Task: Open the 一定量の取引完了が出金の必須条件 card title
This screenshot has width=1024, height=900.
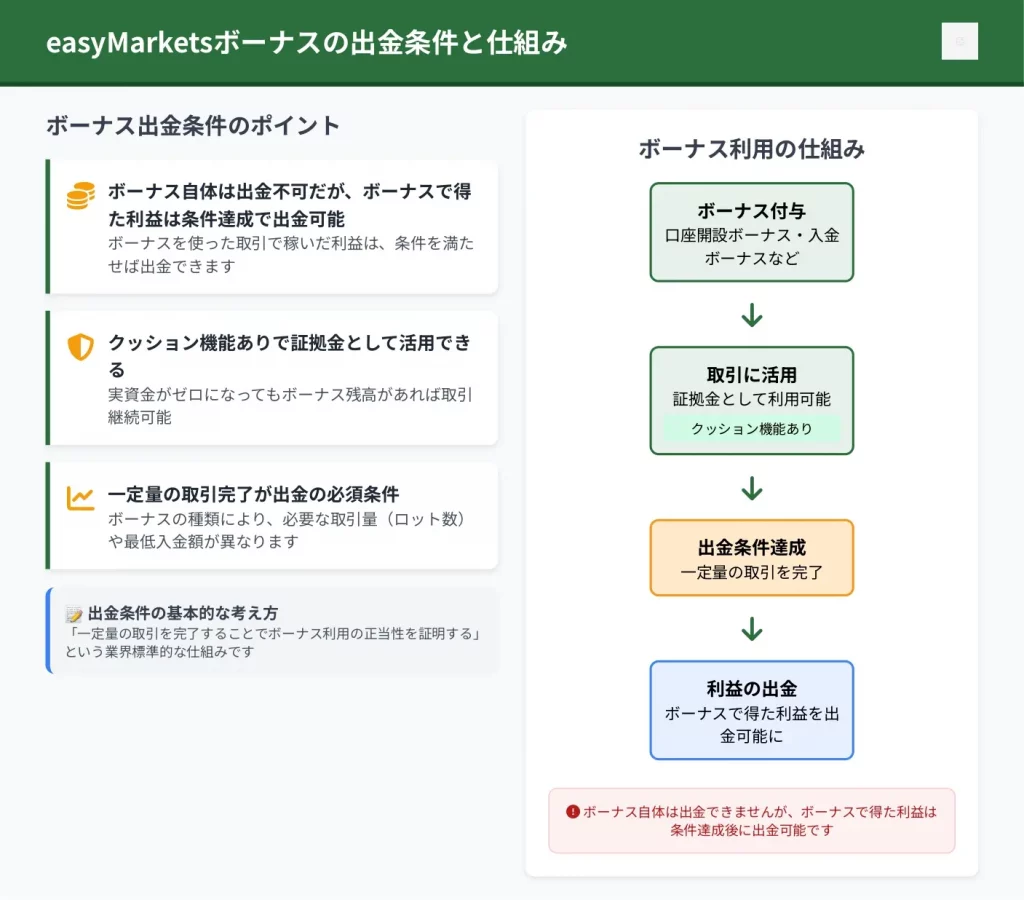Action: 253,494
